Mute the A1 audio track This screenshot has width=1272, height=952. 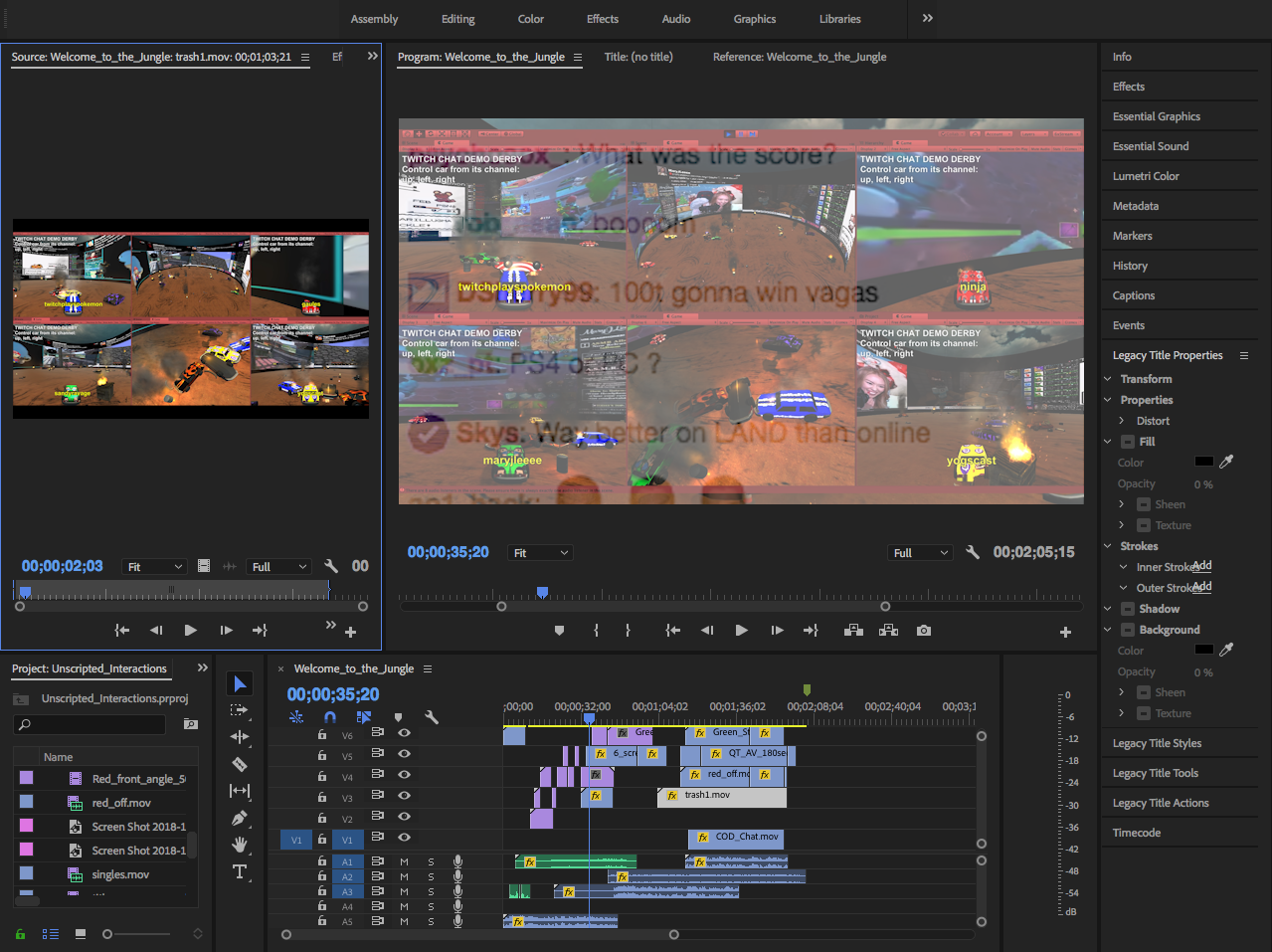[404, 861]
